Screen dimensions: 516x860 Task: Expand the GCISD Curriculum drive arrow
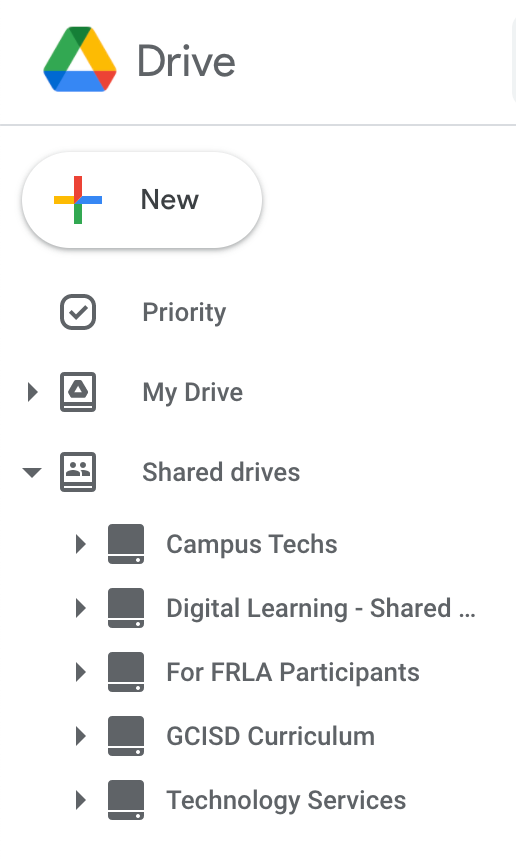pyautogui.click(x=81, y=736)
